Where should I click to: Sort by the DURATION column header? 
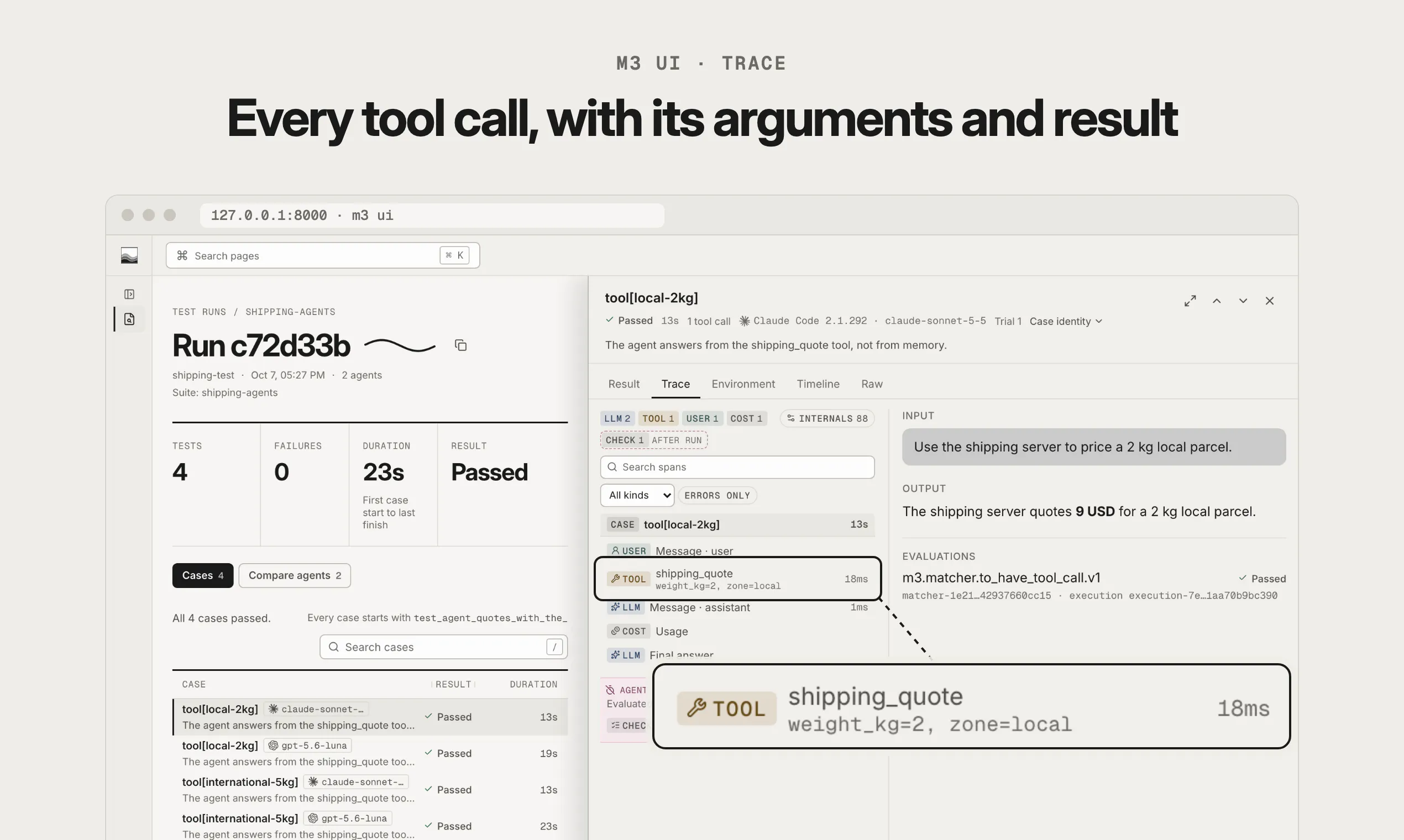[x=533, y=684]
